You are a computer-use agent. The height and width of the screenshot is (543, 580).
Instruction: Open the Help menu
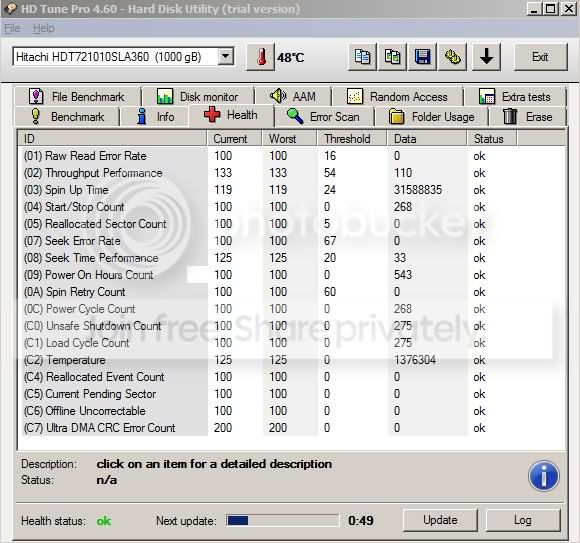pyautogui.click(x=43, y=28)
